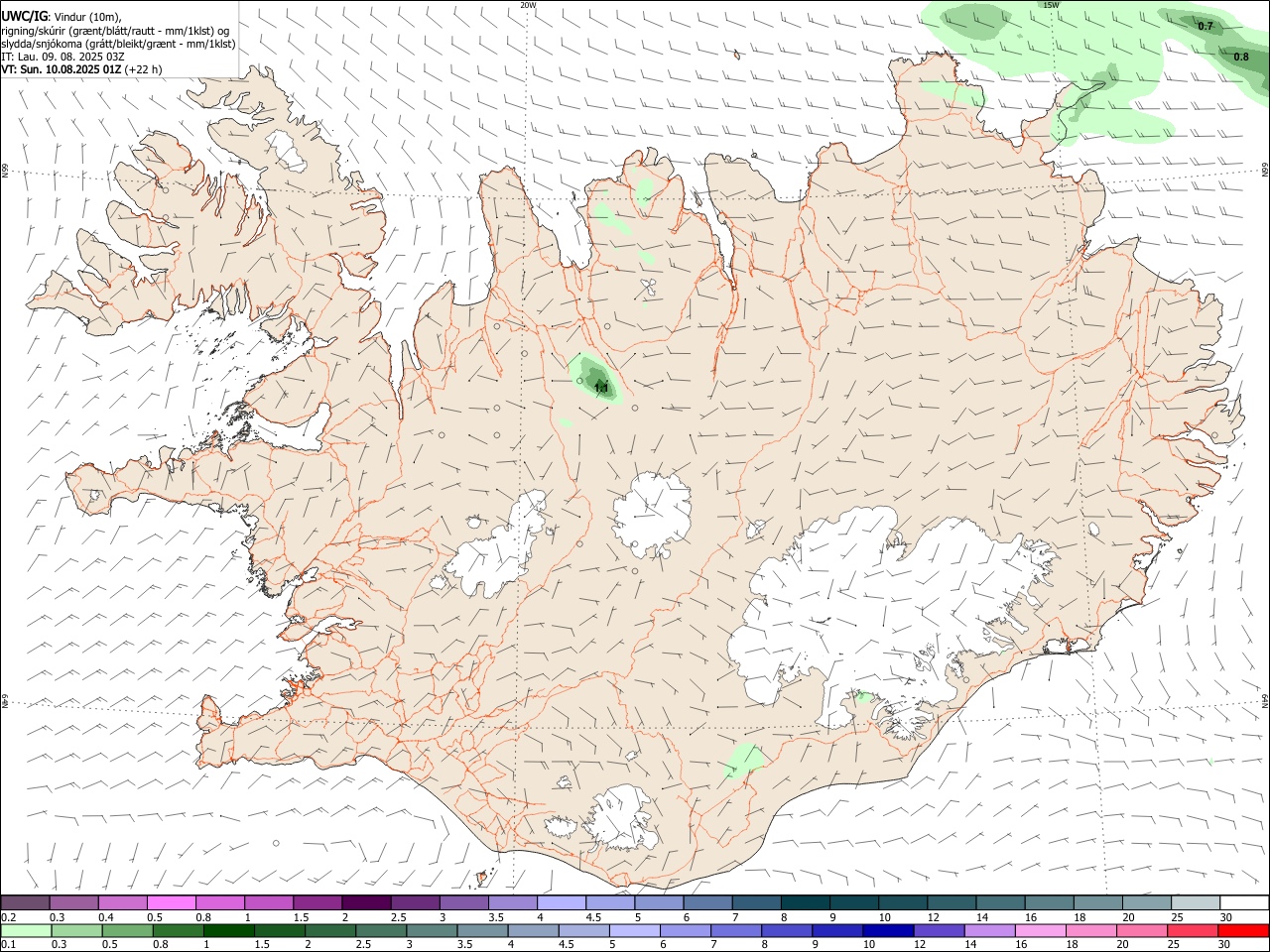
Task: Select the darkest green swatch labeled 1
Action: pos(228,931)
